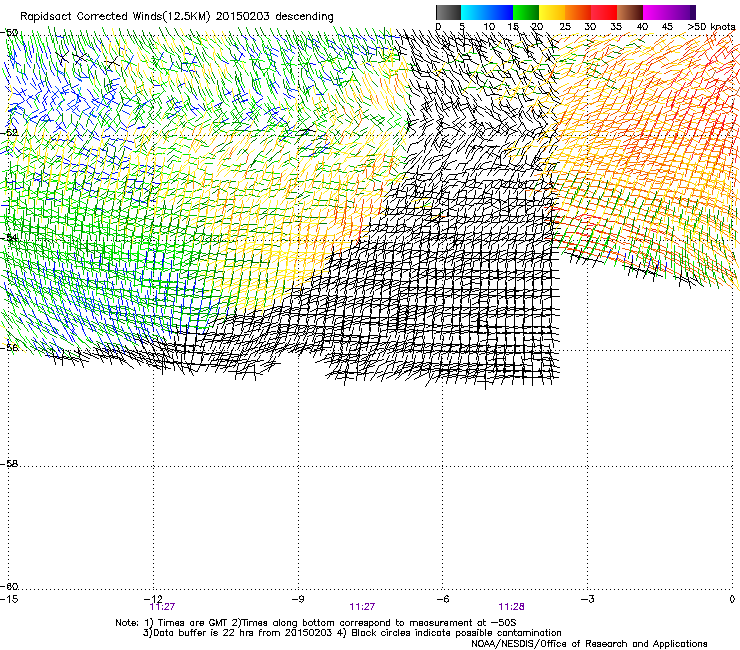Click the '-3' longitude axis label
The width and height of the screenshot is (740, 650).
pos(587,599)
